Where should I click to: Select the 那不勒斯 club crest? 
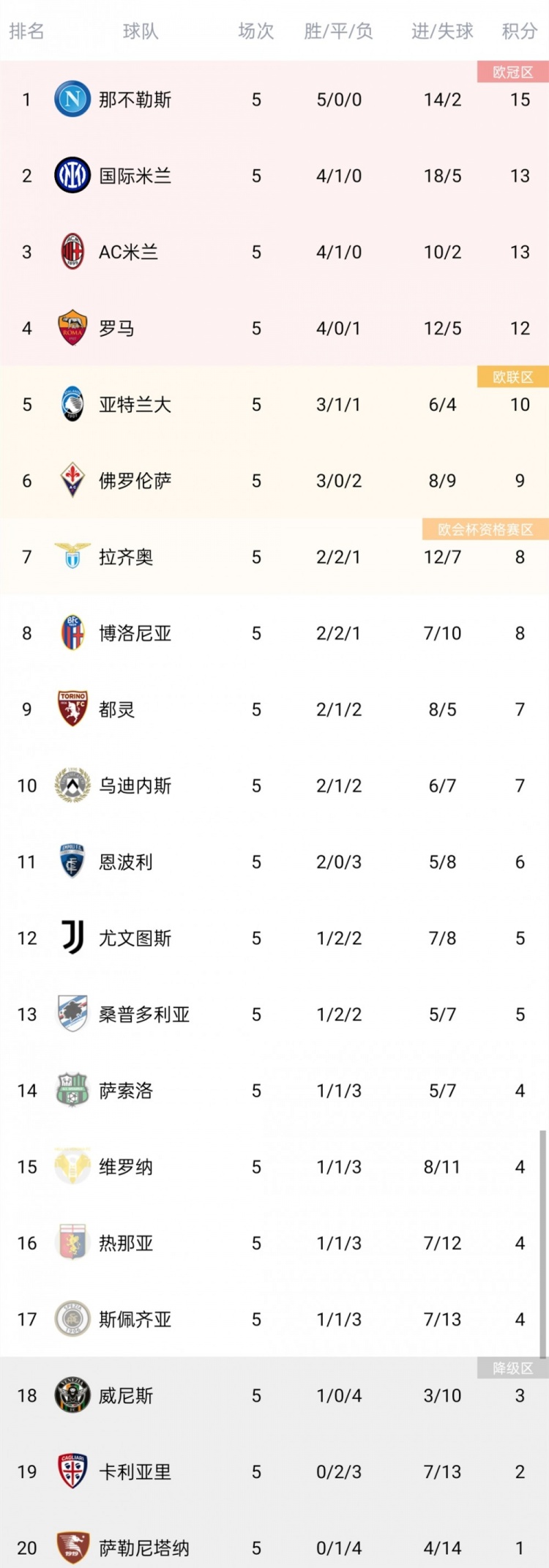(x=72, y=100)
